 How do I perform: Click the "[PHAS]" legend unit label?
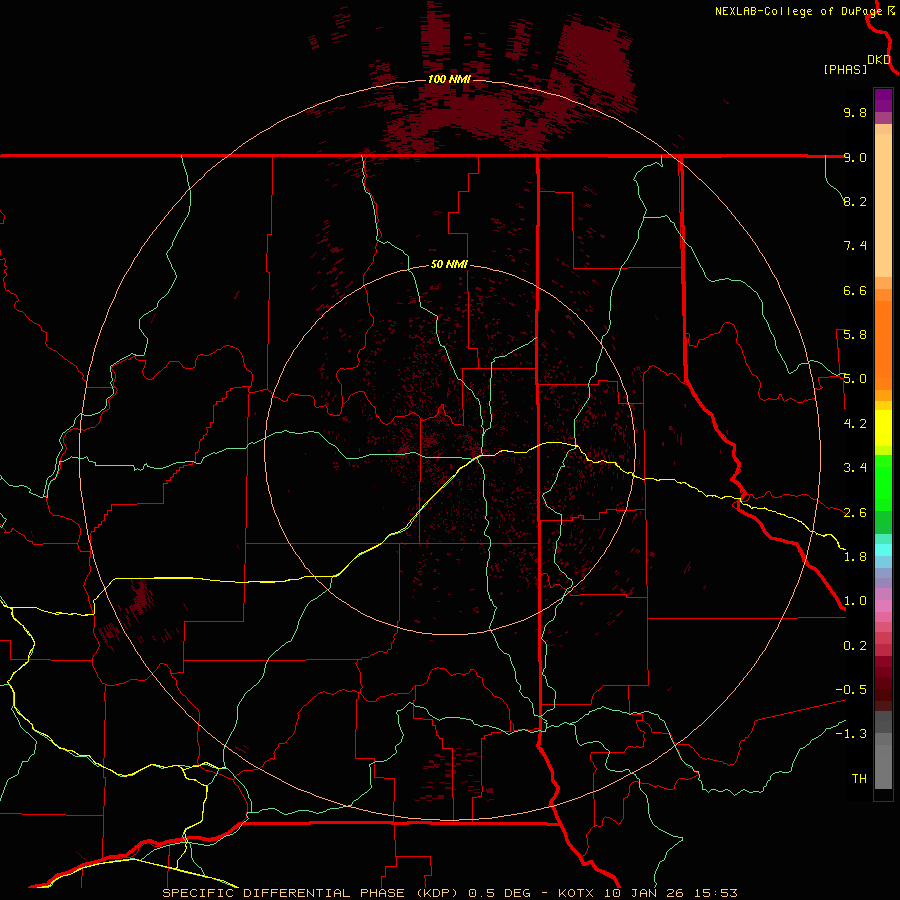(845, 70)
